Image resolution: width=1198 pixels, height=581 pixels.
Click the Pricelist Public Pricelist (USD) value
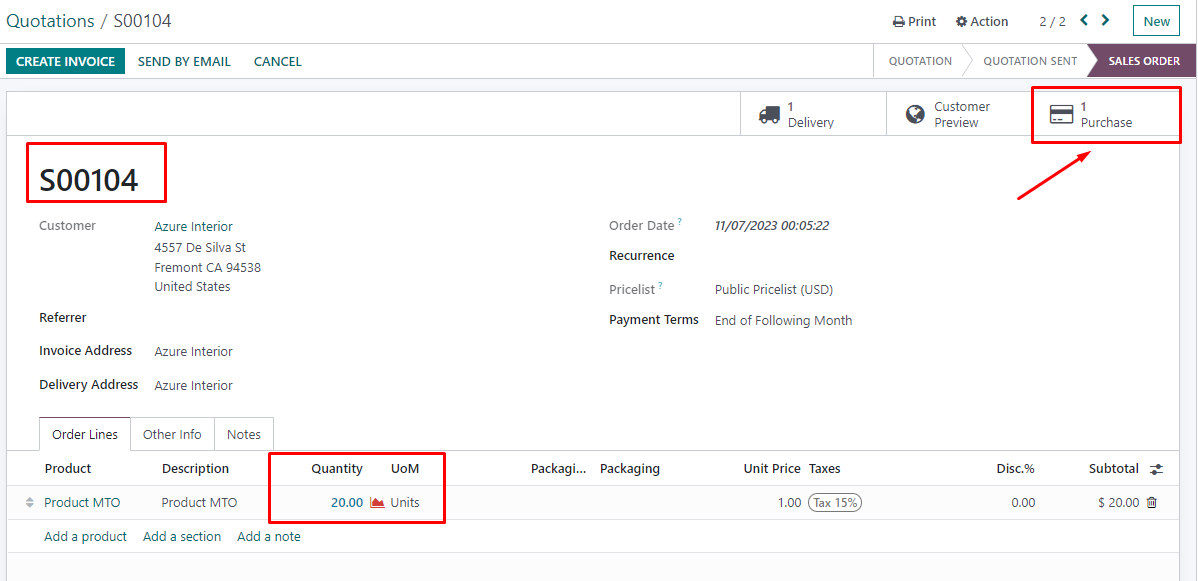774,290
